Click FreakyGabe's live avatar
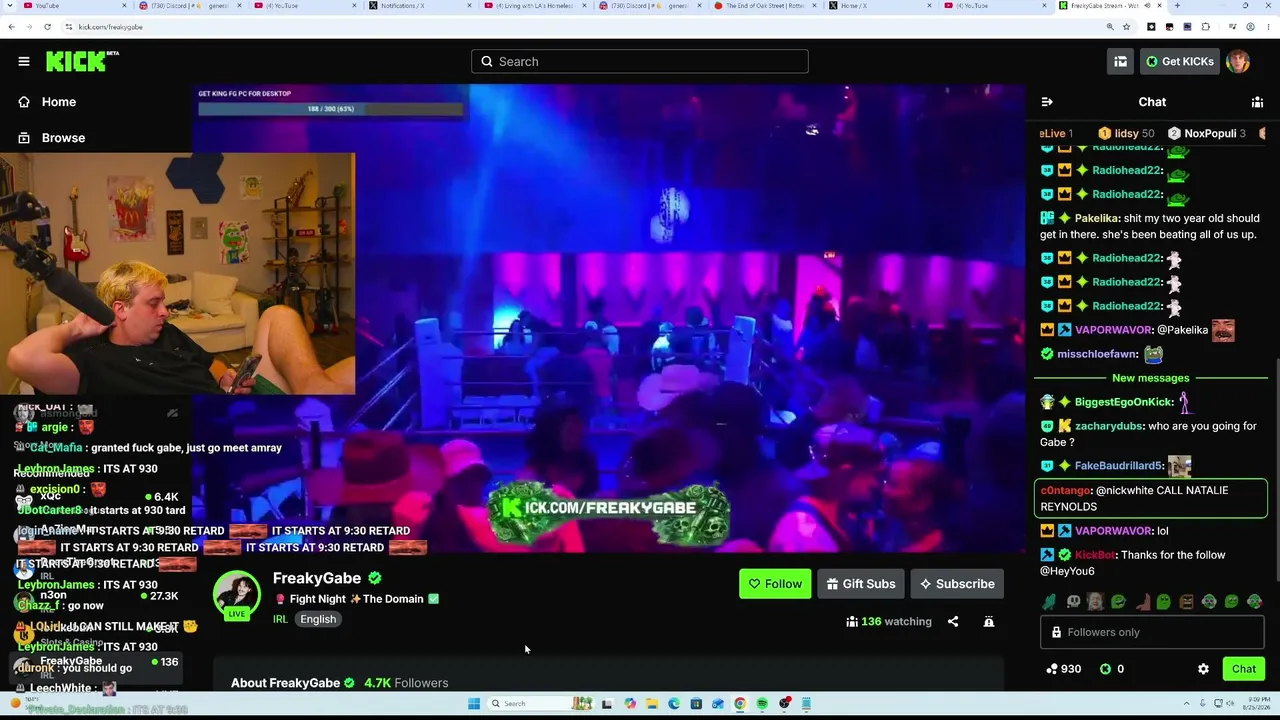 click(x=237, y=595)
